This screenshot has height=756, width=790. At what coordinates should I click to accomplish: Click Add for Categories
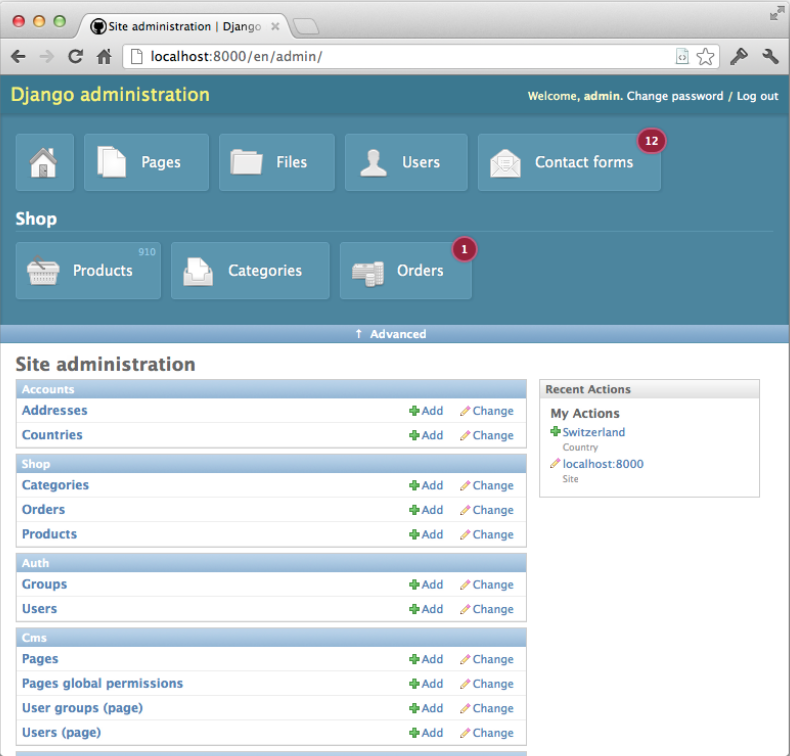(426, 486)
